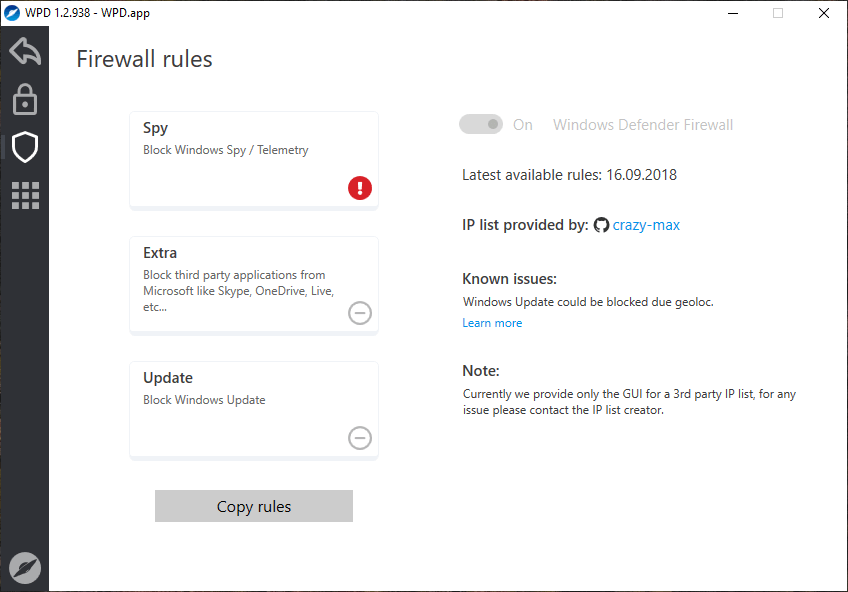Open the Apps grid section
The height and width of the screenshot is (592, 848).
[25, 195]
